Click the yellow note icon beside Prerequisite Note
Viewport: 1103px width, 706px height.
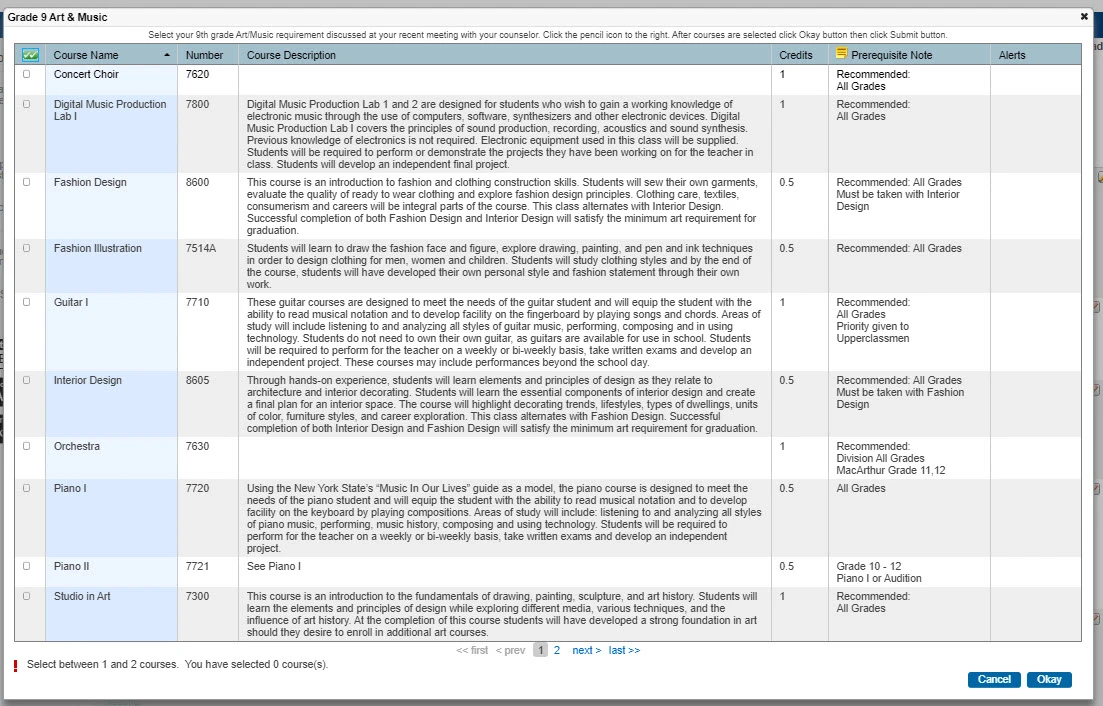pyautogui.click(x=841, y=54)
